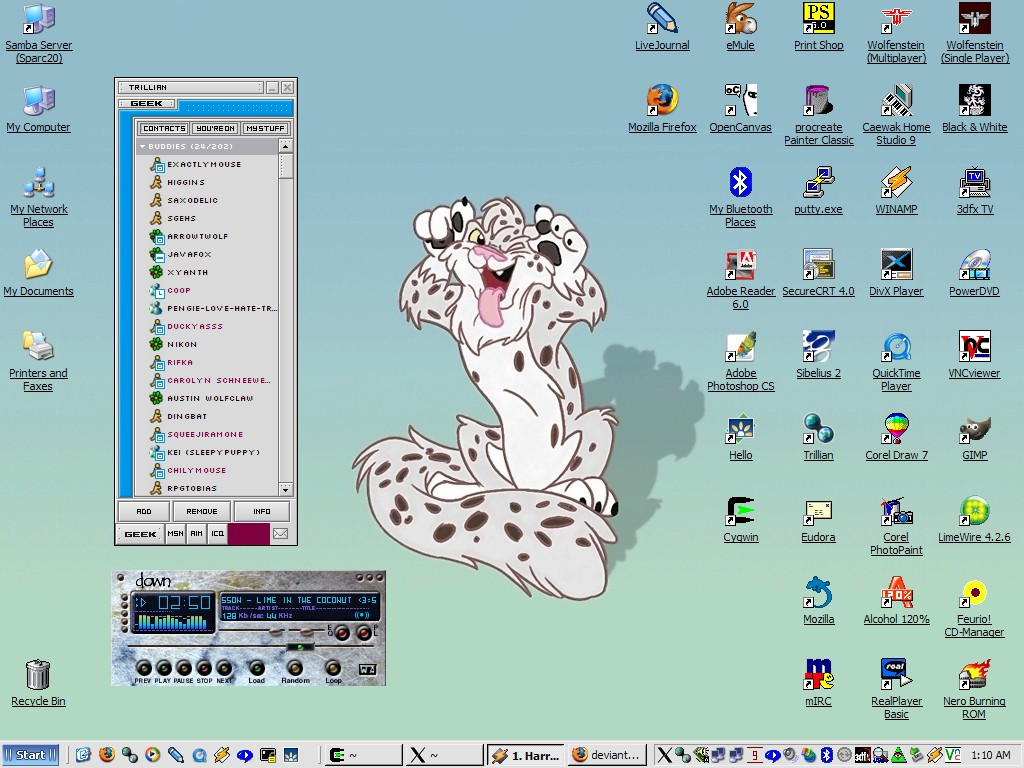Go to previous track in Winamp
This screenshot has width=1024, height=768.
[x=143, y=668]
